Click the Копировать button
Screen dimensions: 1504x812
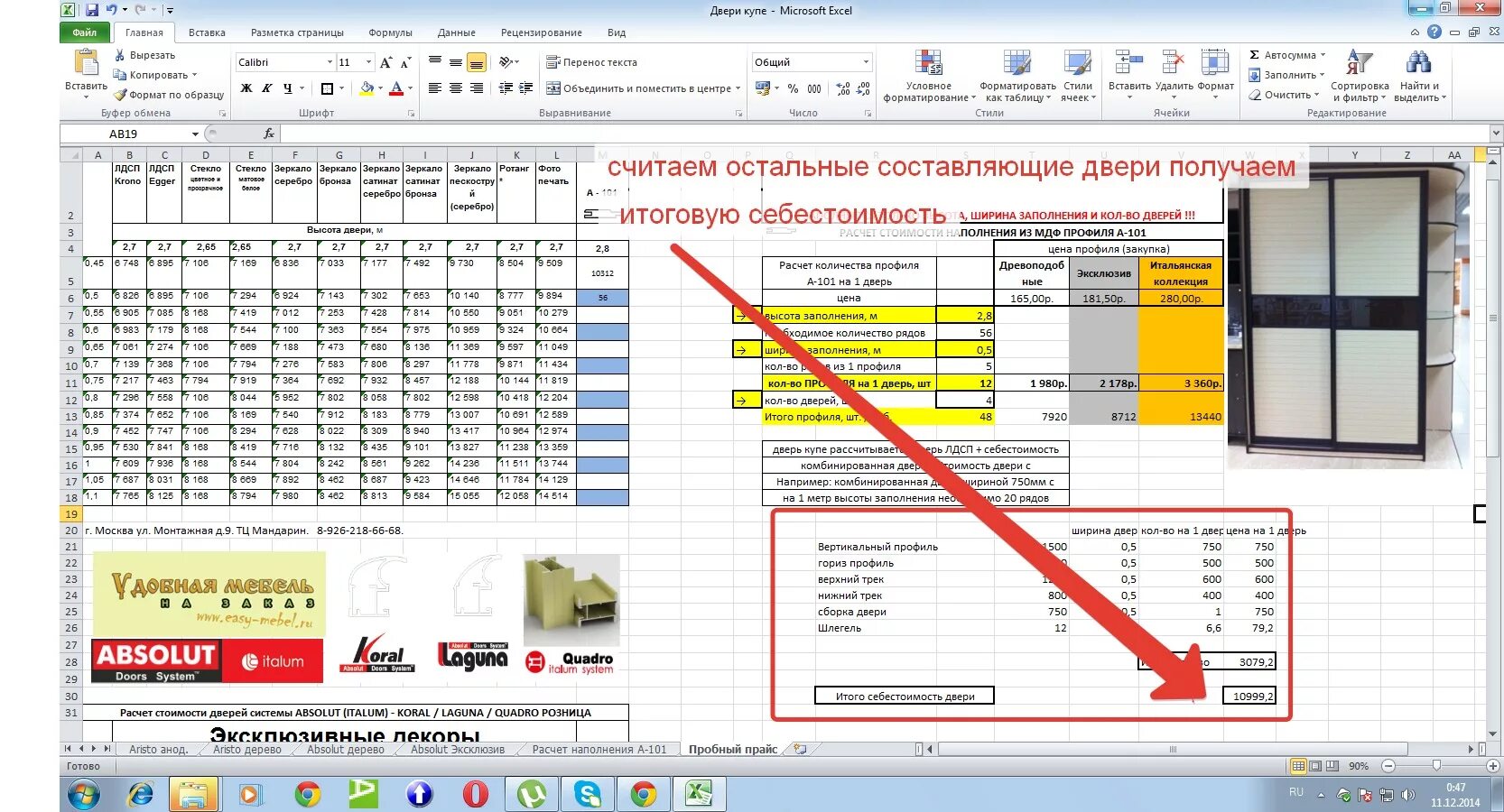155,75
